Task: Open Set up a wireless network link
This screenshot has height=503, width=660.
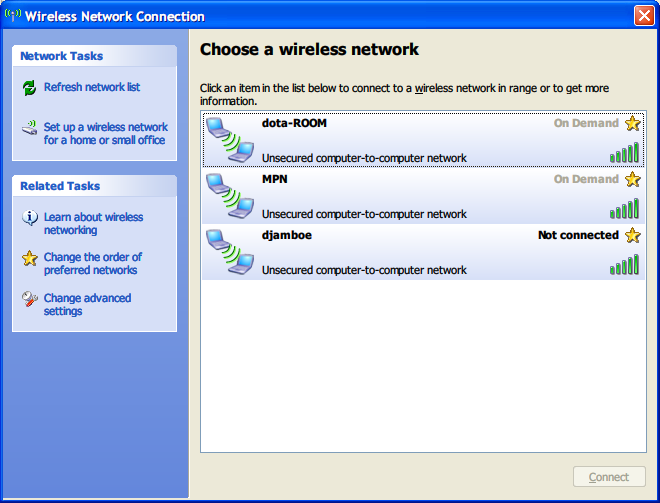Action: pos(106,133)
